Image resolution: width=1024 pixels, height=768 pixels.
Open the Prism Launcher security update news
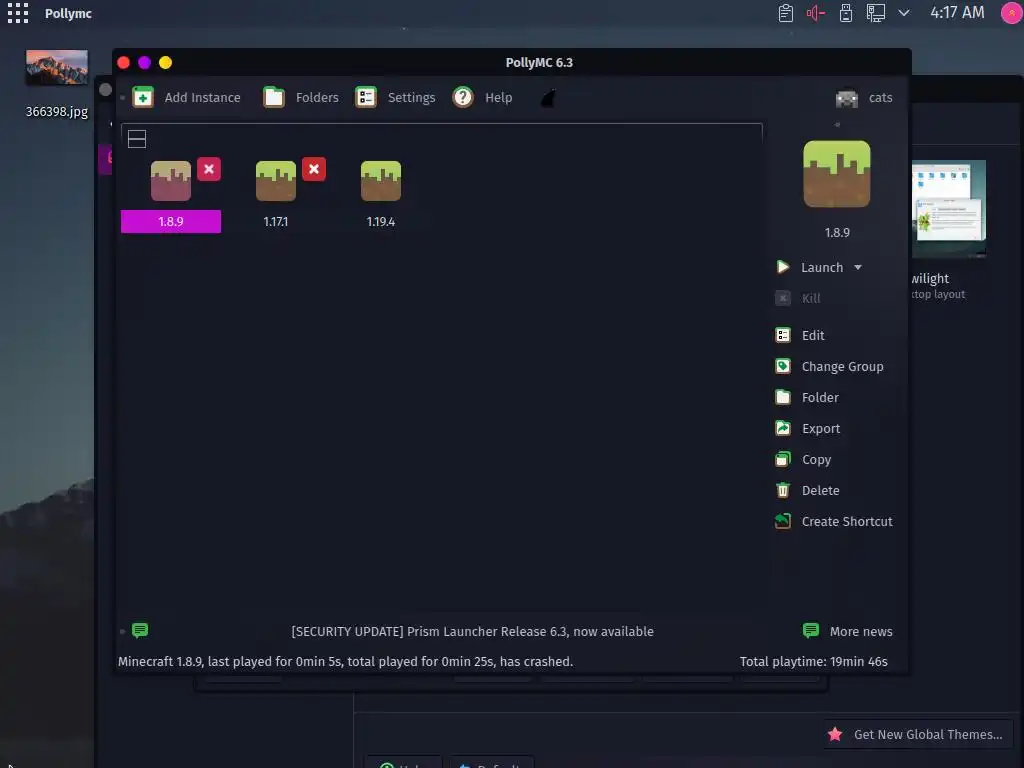(472, 632)
